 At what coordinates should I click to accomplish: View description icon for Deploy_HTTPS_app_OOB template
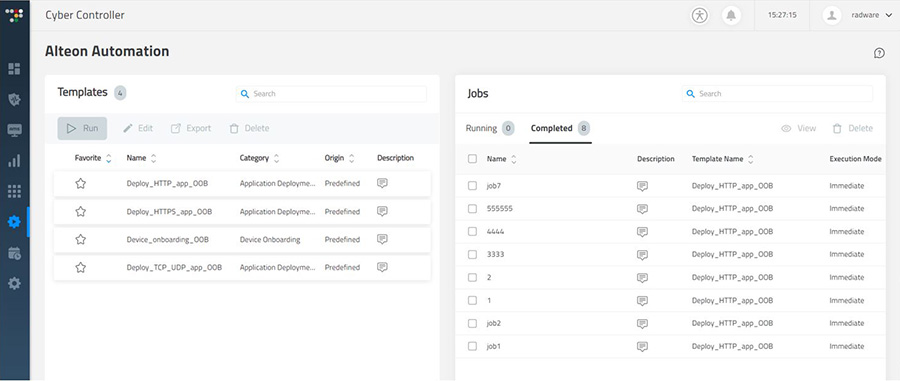[382, 211]
